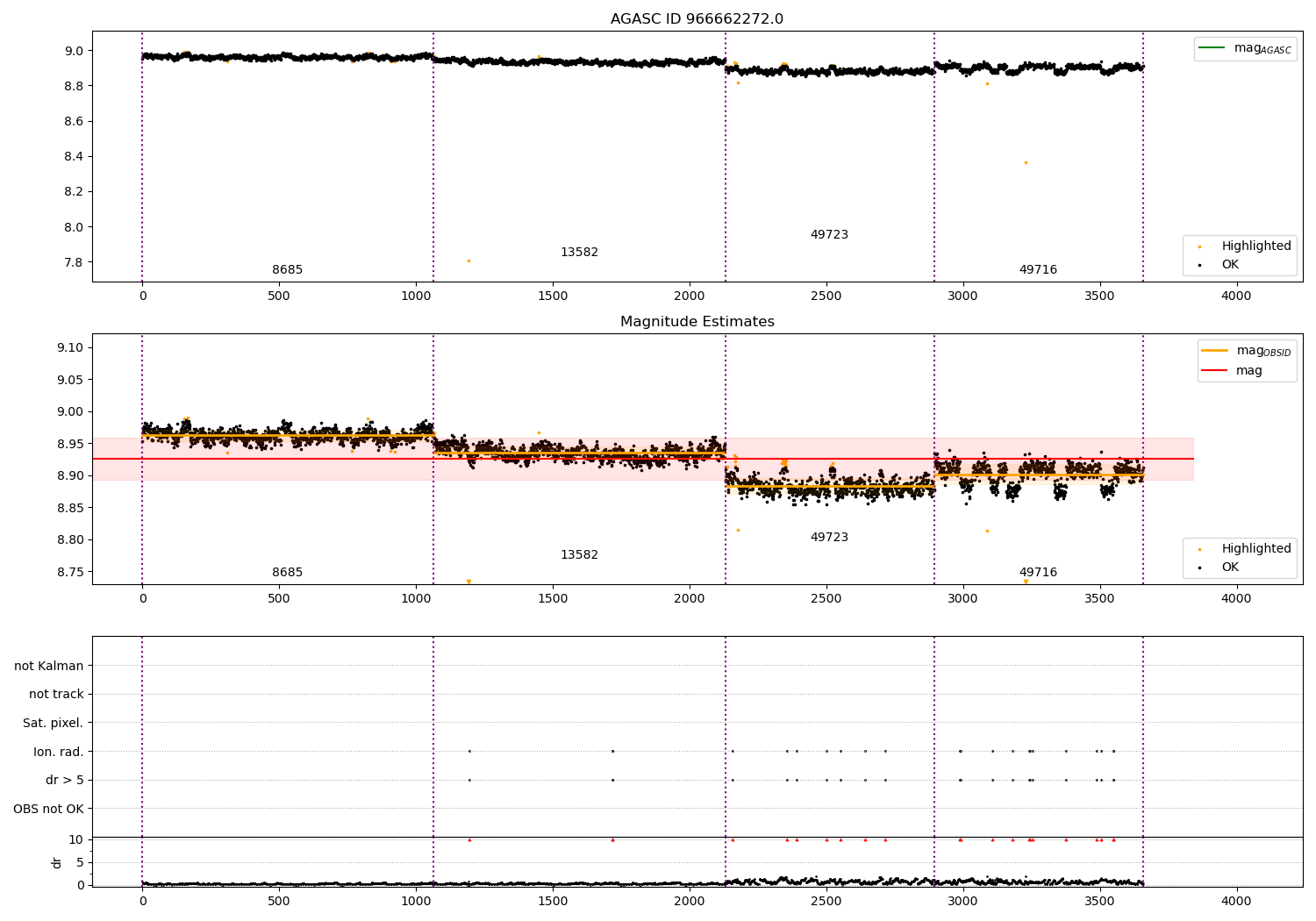Click obsid label 8685 in the Magnitude Estimates plot
The height and width of the screenshot is (921, 1316).
click(287, 572)
